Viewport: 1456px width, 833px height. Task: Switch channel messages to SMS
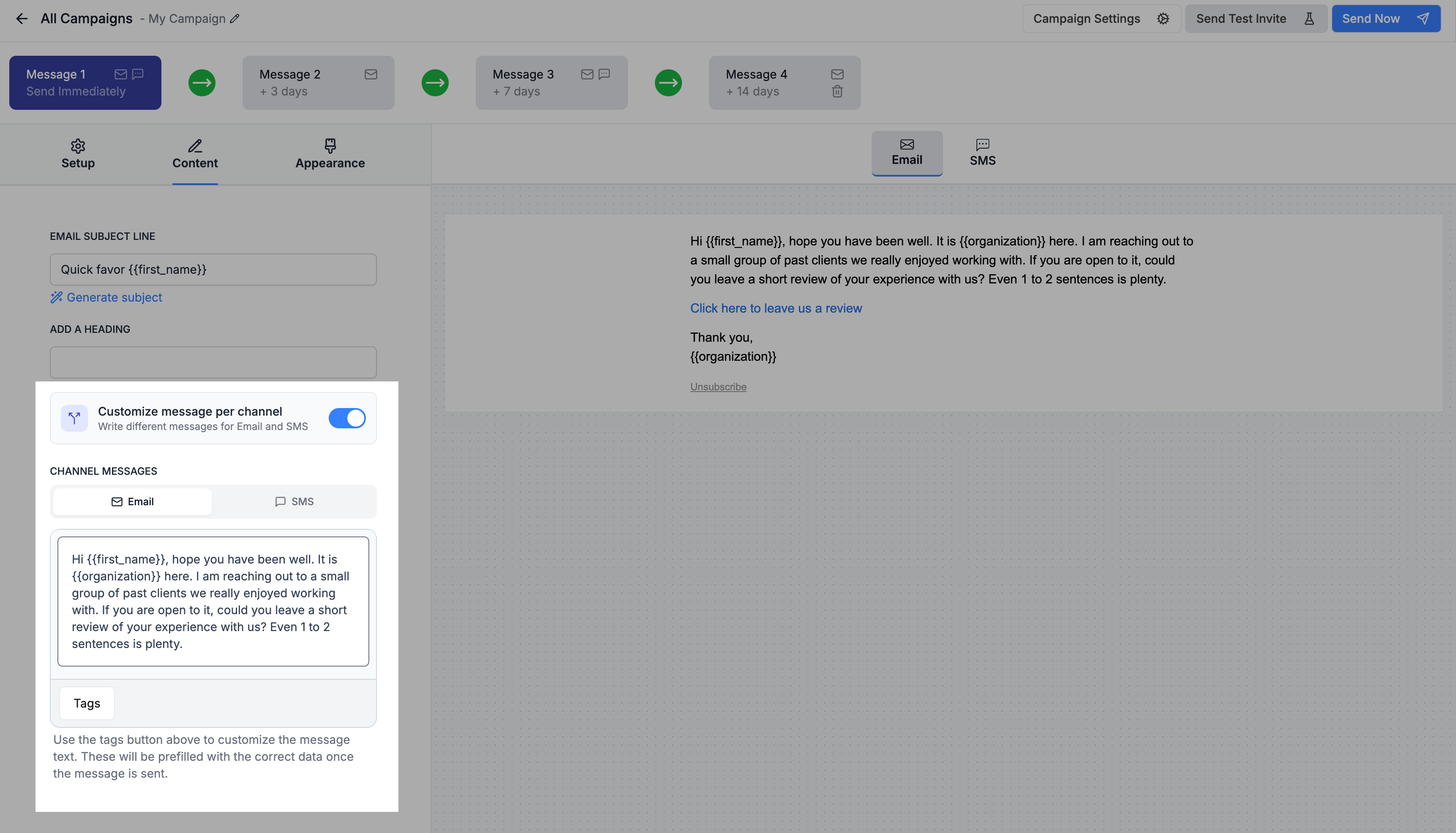click(x=294, y=502)
